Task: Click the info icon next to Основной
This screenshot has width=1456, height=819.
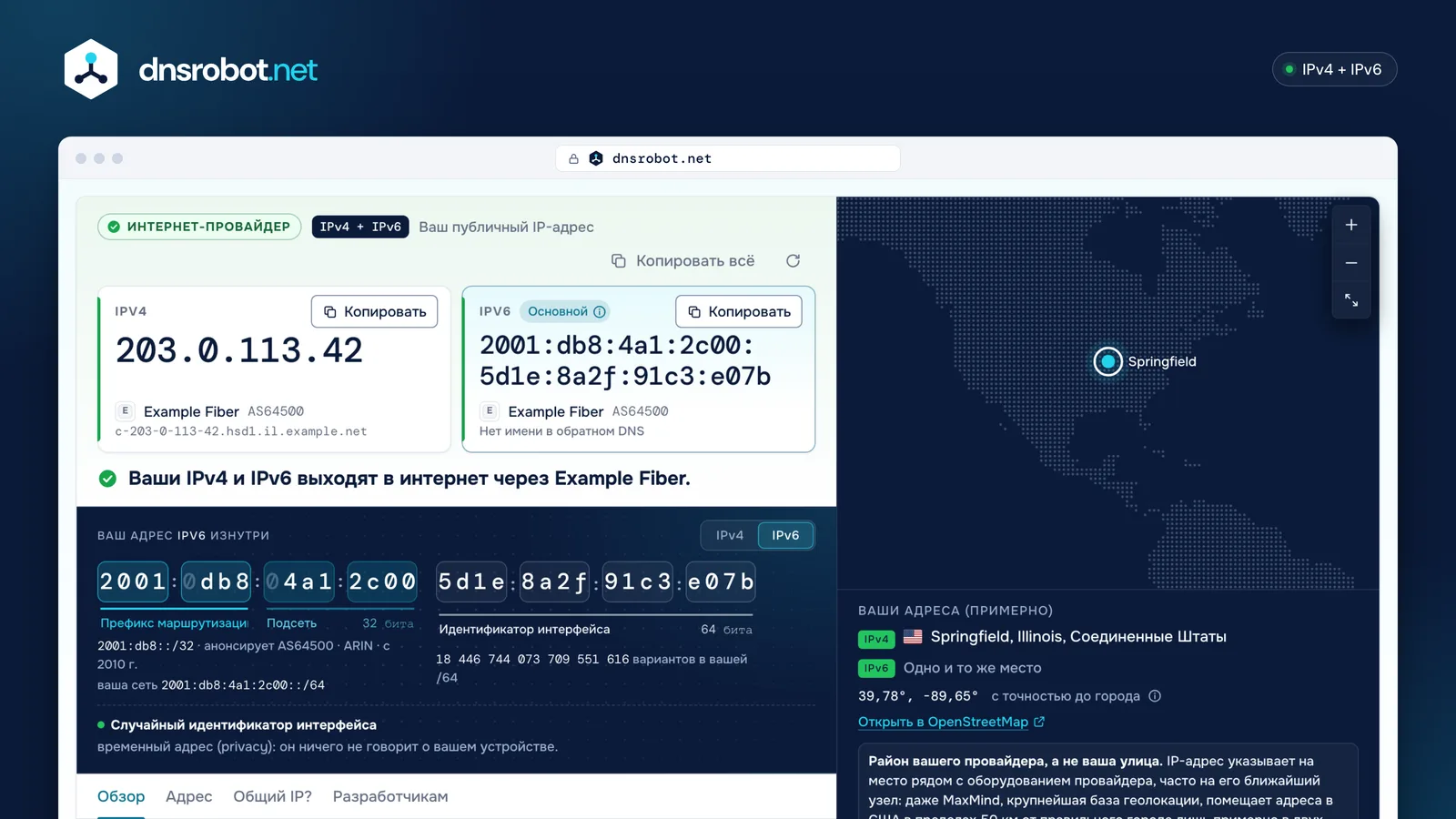Action: [x=600, y=312]
